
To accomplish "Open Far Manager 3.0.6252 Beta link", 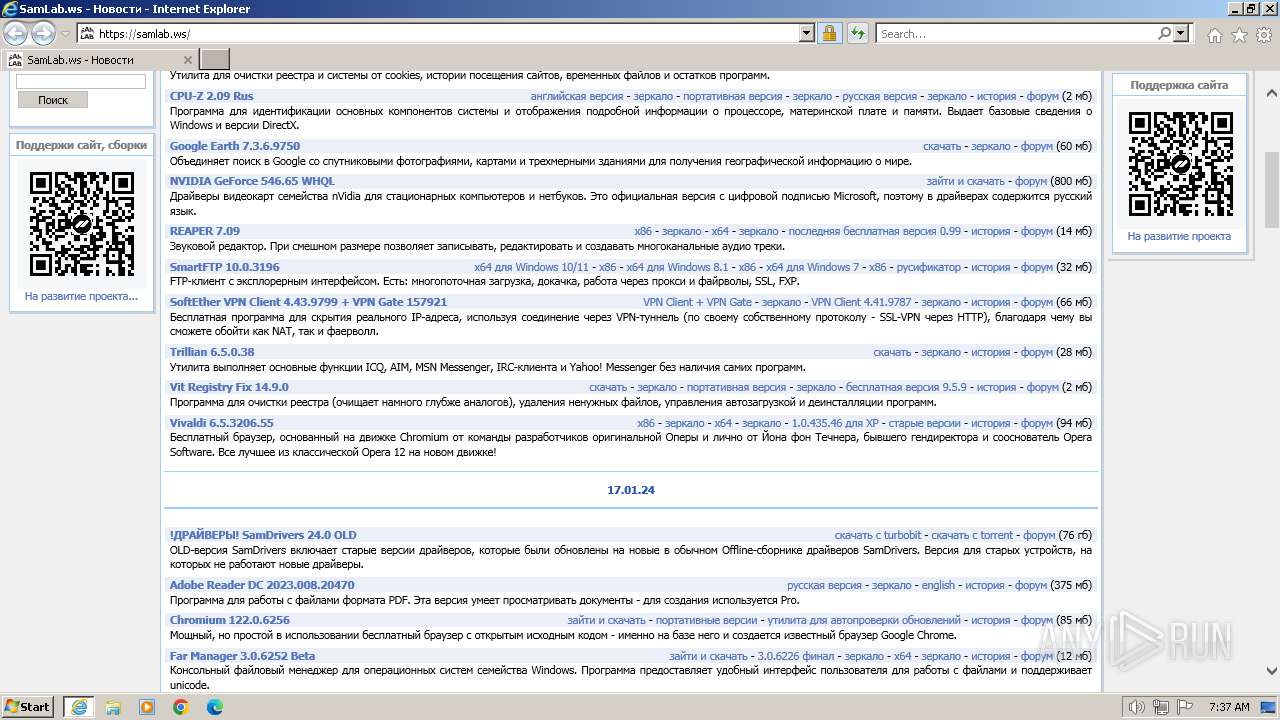I will (x=242, y=656).
